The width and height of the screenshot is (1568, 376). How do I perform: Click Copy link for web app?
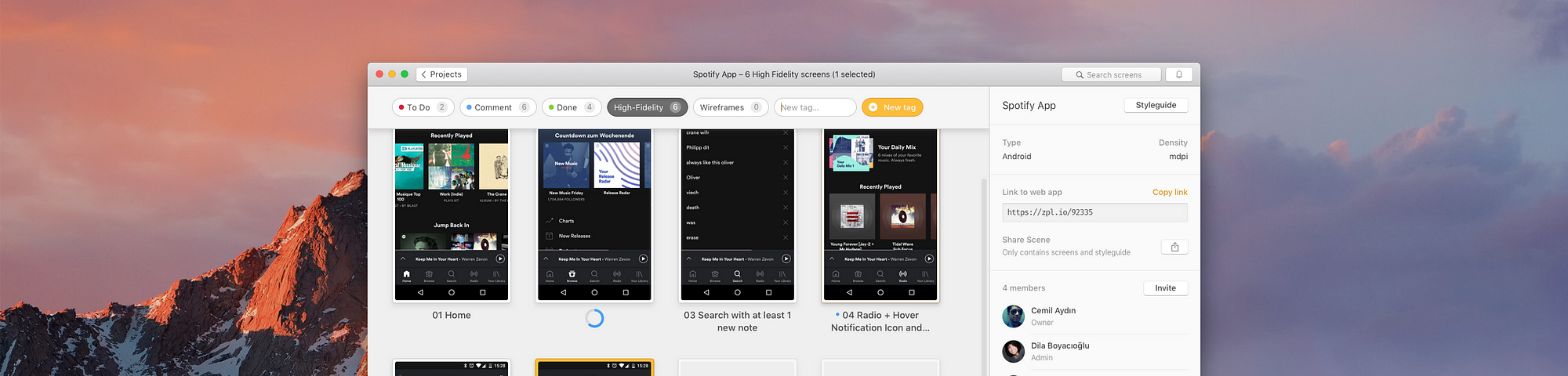tap(1170, 192)
